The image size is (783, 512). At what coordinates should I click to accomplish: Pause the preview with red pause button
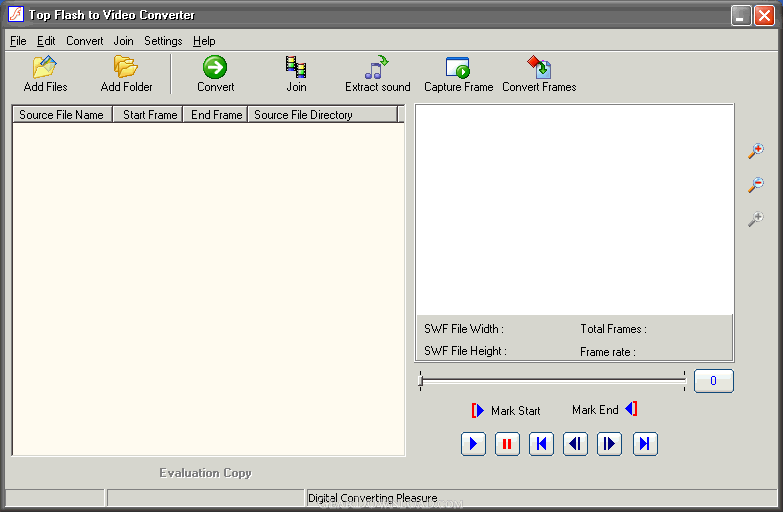tap(507, 444)
